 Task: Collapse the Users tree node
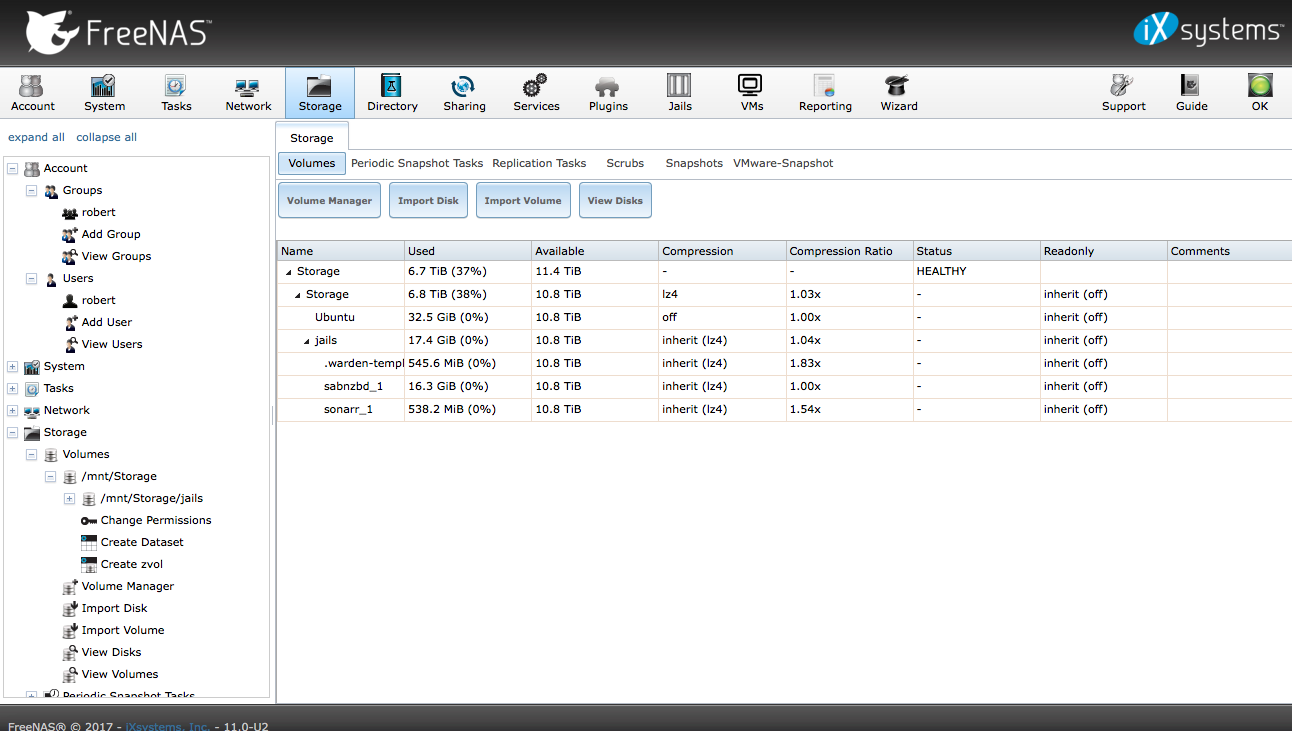(31, 278)
